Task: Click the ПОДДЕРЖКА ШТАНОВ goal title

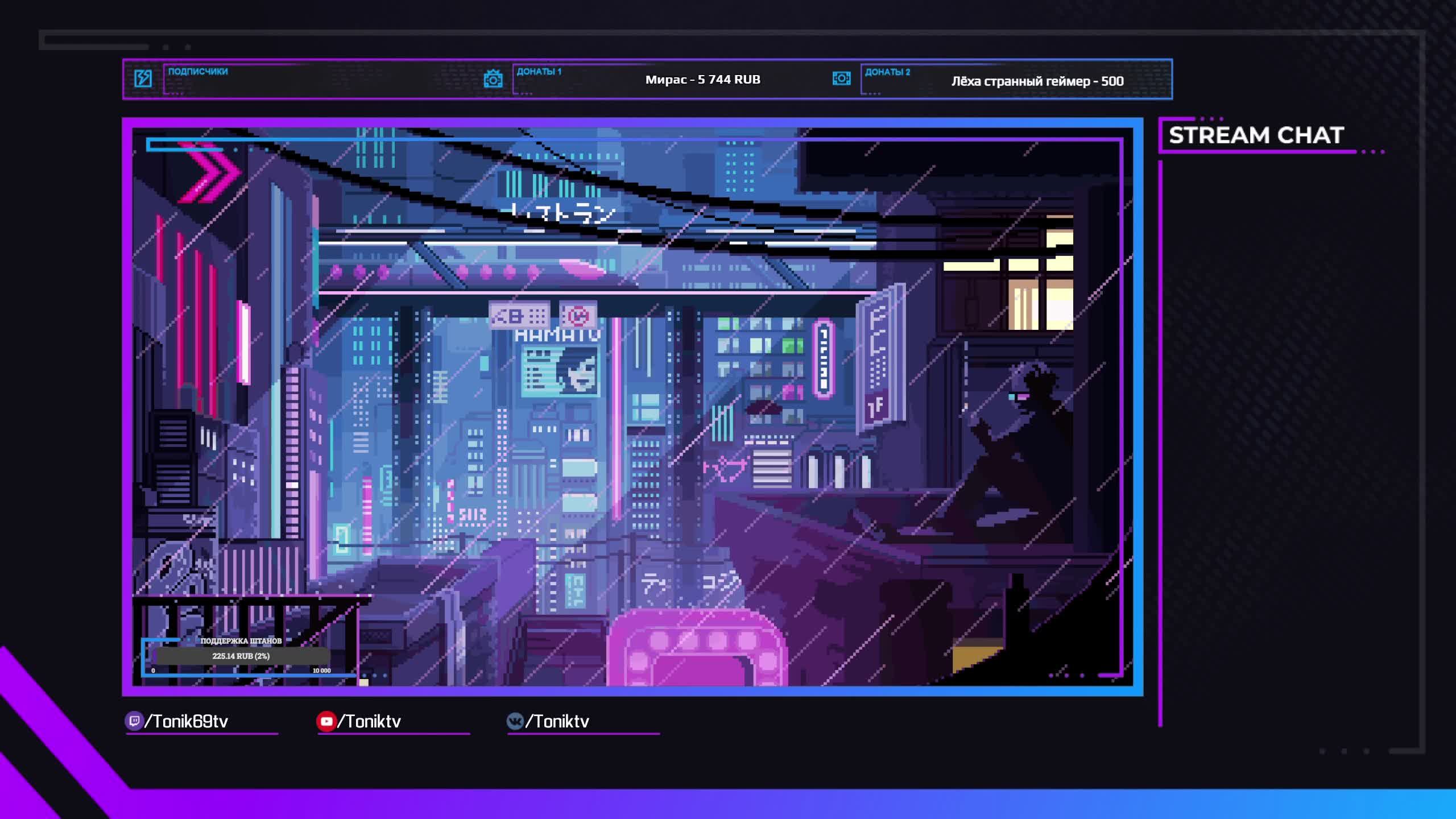Action: 241,640
